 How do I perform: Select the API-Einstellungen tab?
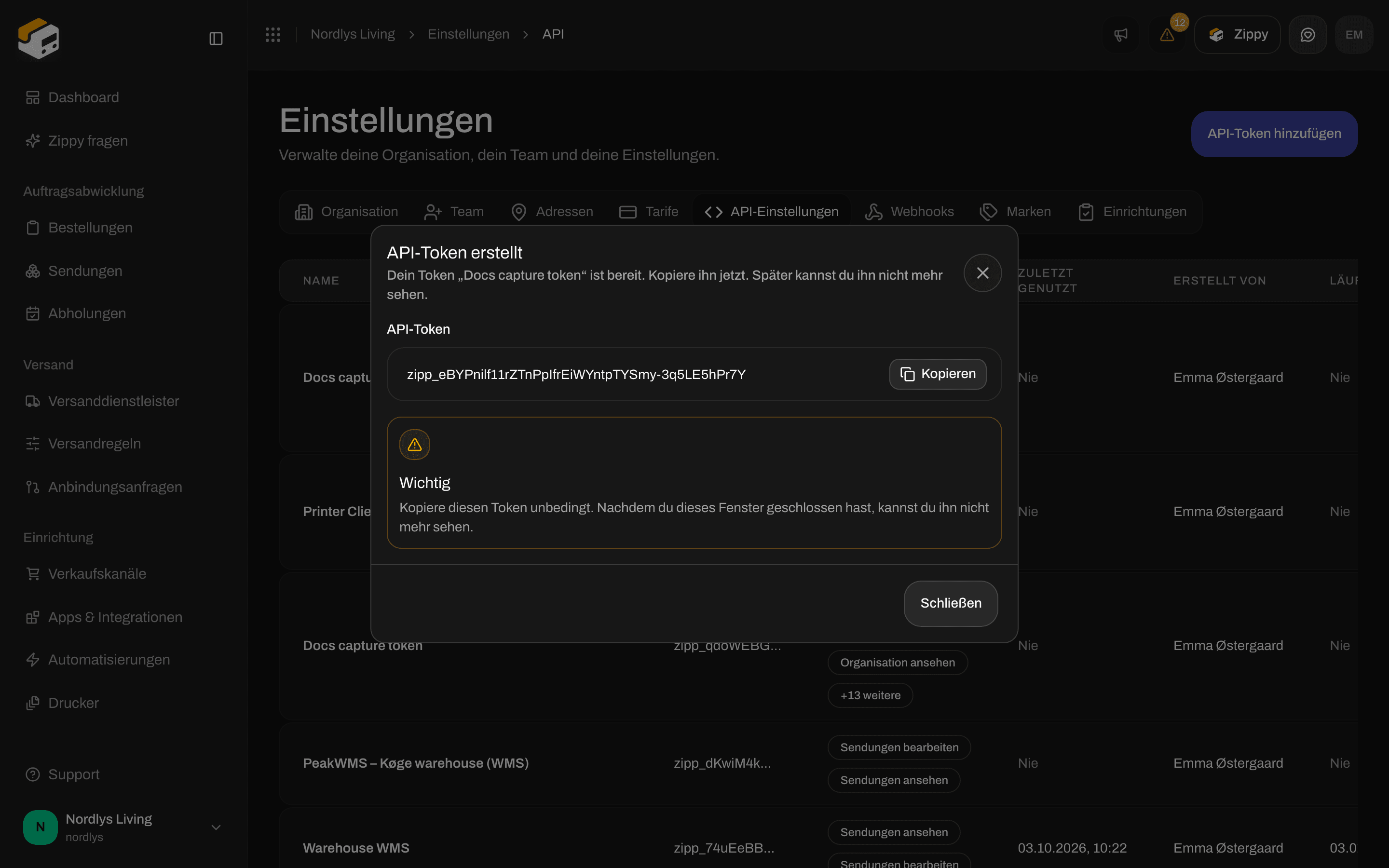(x=771, y=212)
